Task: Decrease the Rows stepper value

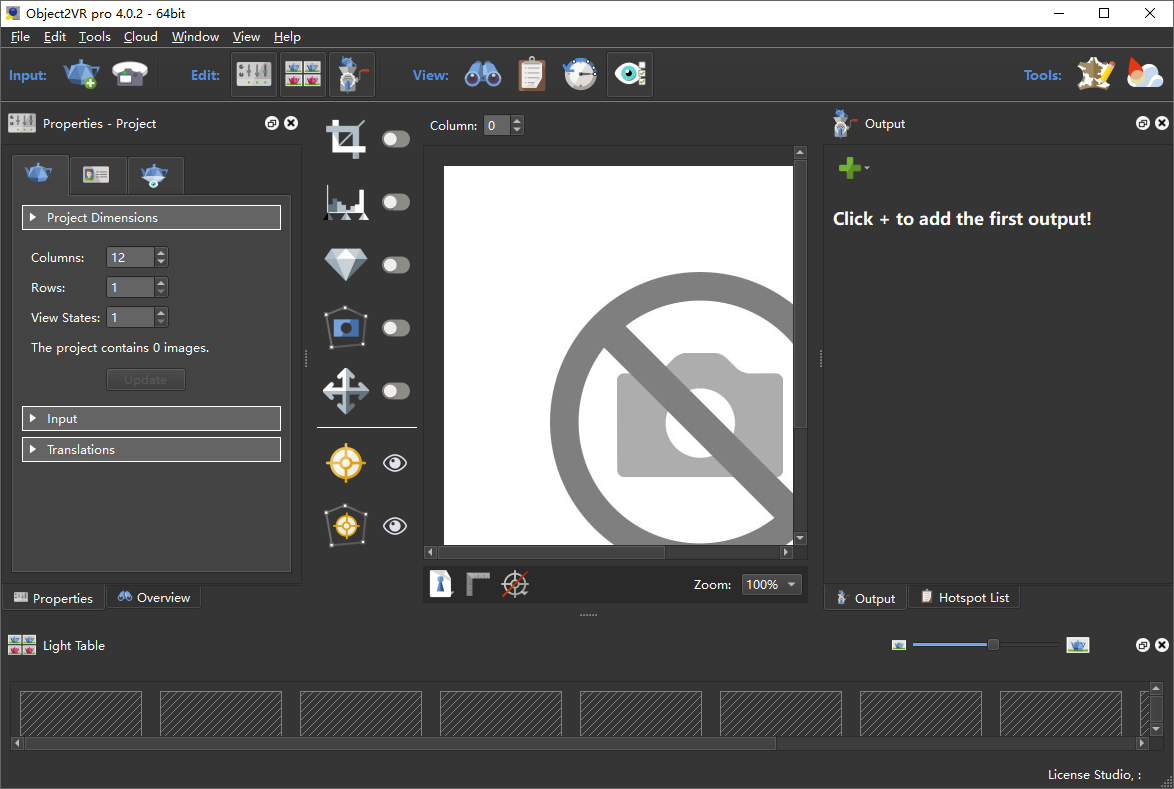Action: tap(161, 292)
